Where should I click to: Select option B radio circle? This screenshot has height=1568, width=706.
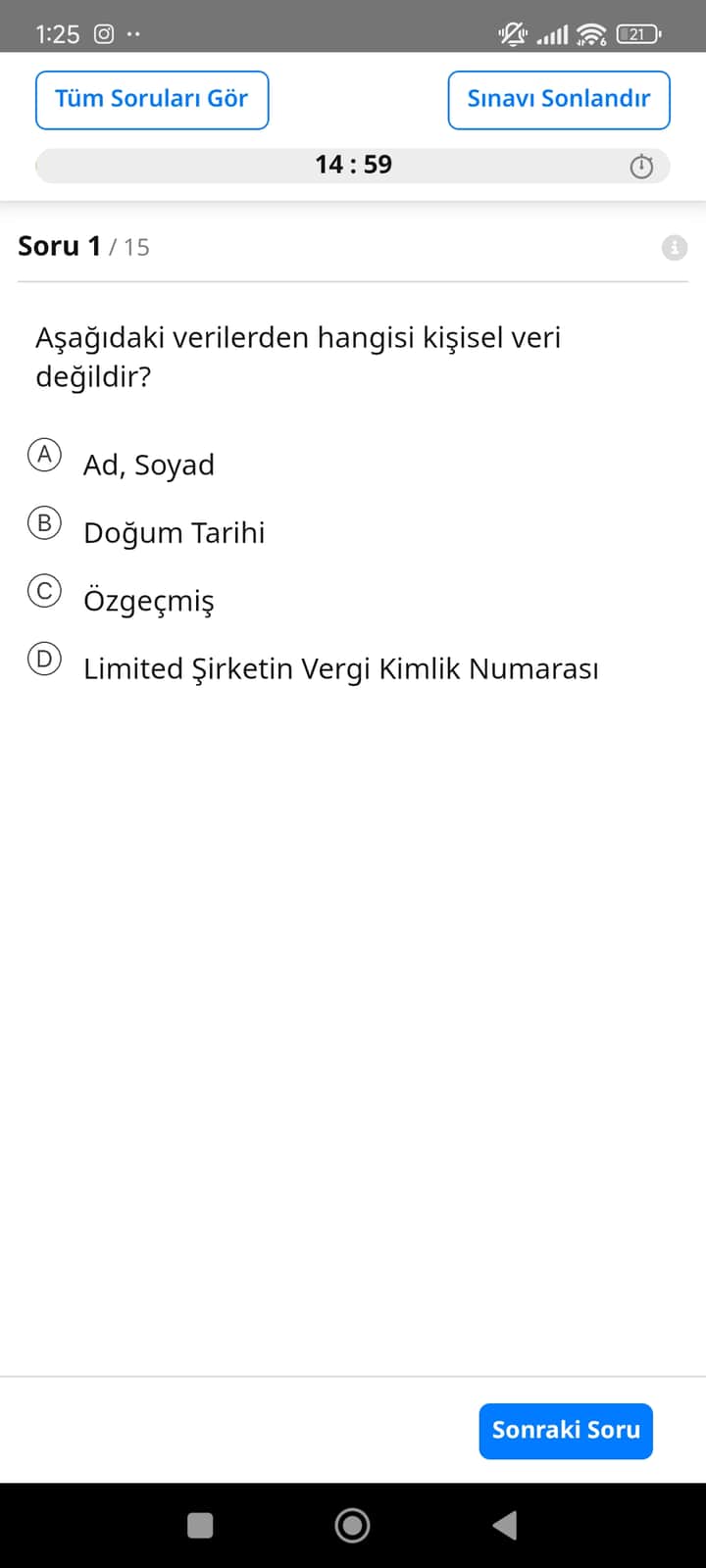44,523
